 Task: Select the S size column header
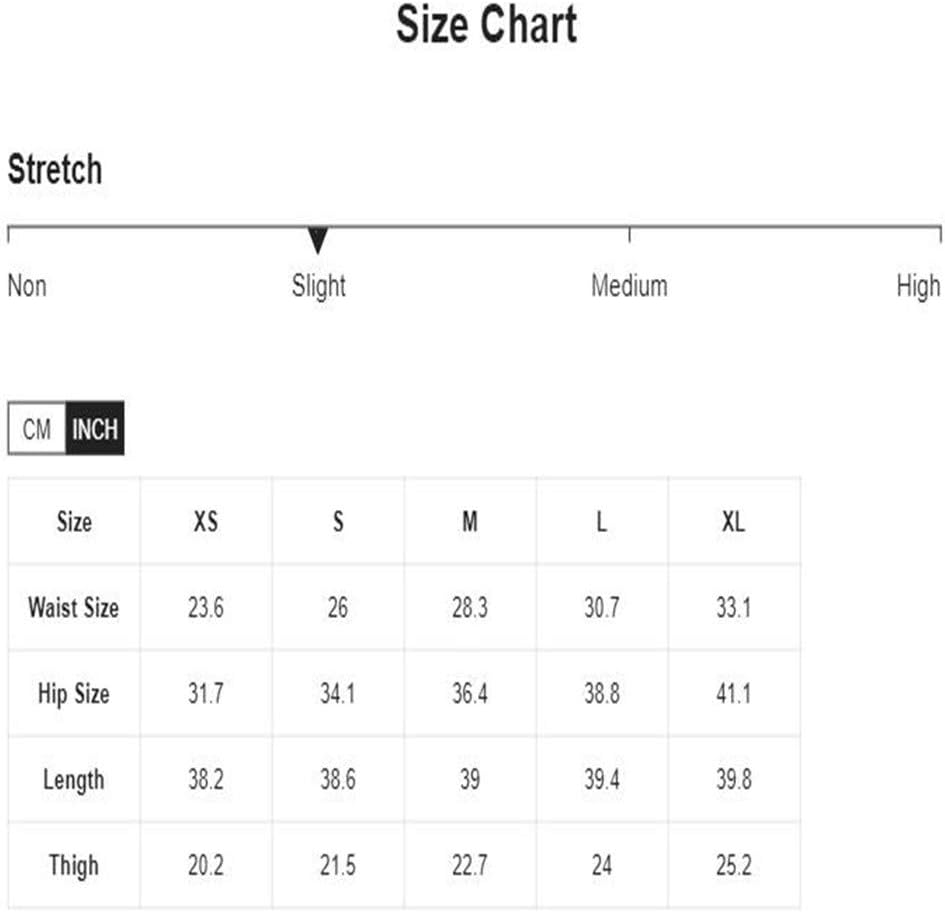tap(338, 521)
